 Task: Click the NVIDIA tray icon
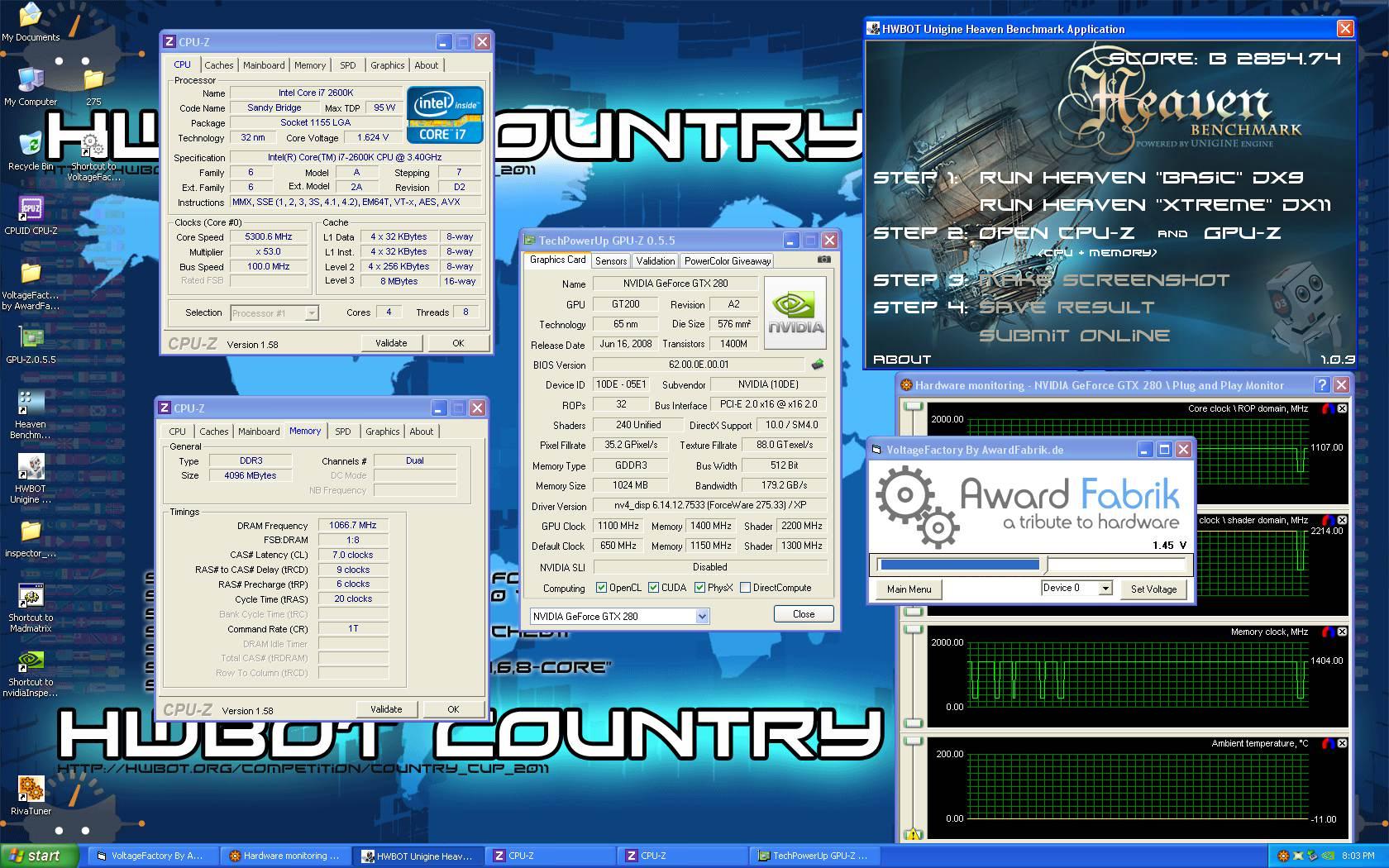tap(1327, 856)
